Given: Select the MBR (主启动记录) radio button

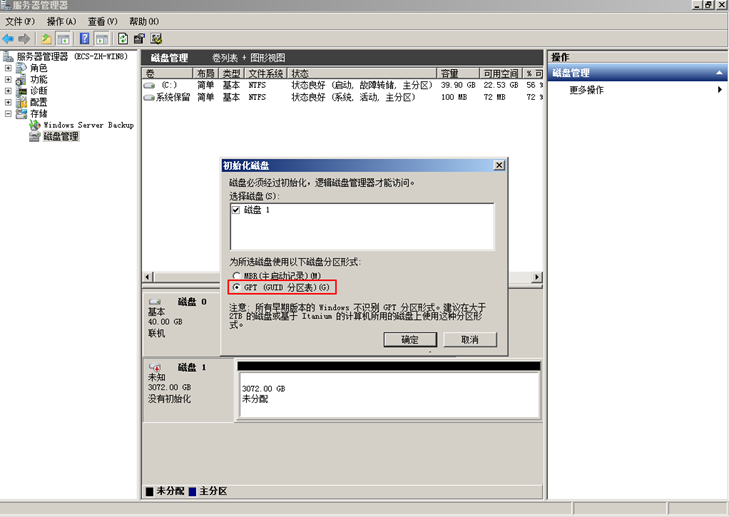Looking at the screenshot, I should [x=236, y=275].
